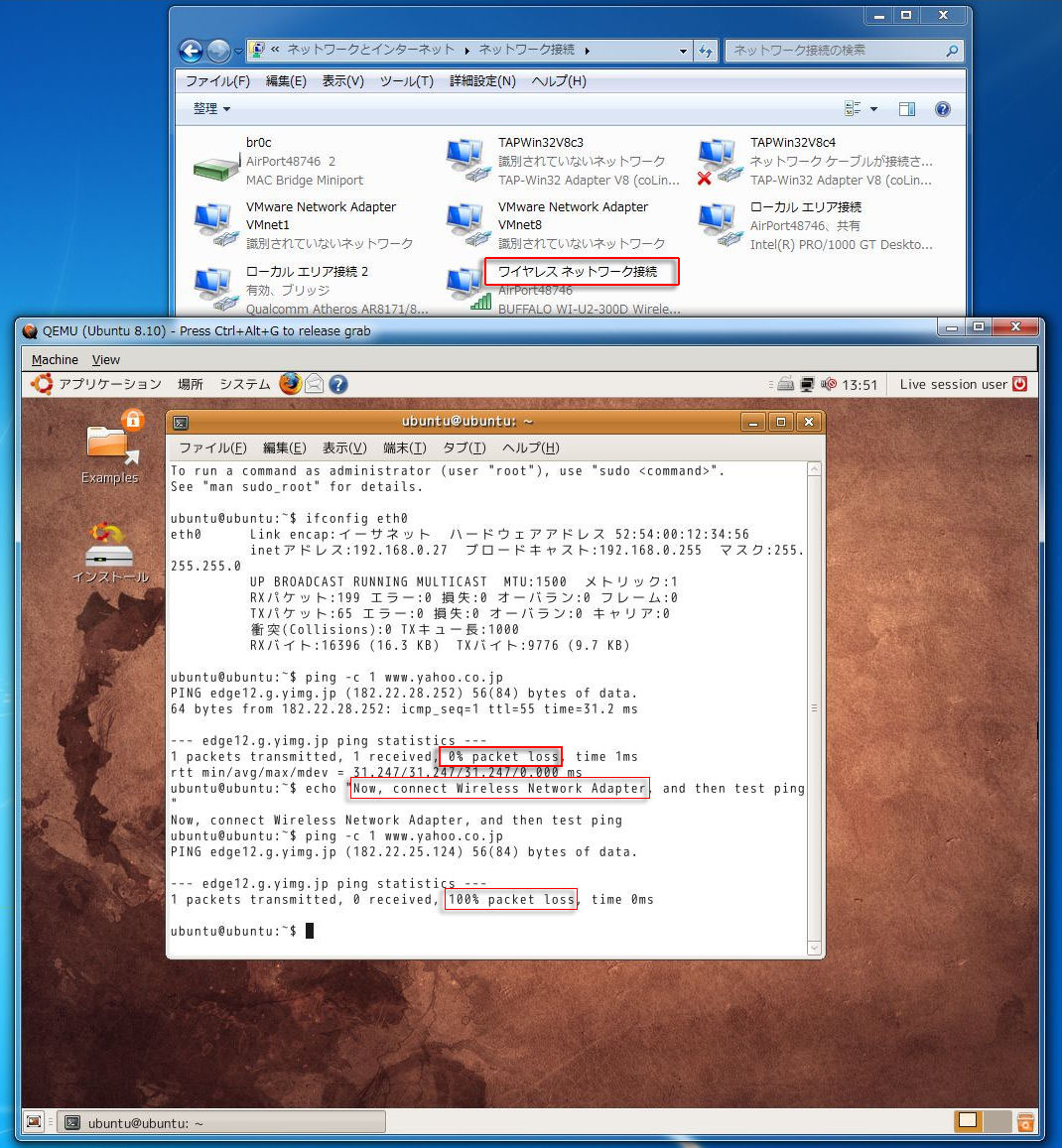The image size is (1062, 1148).
Task: Open the インストール installer desktop icon
Action: tap(110, 553)
